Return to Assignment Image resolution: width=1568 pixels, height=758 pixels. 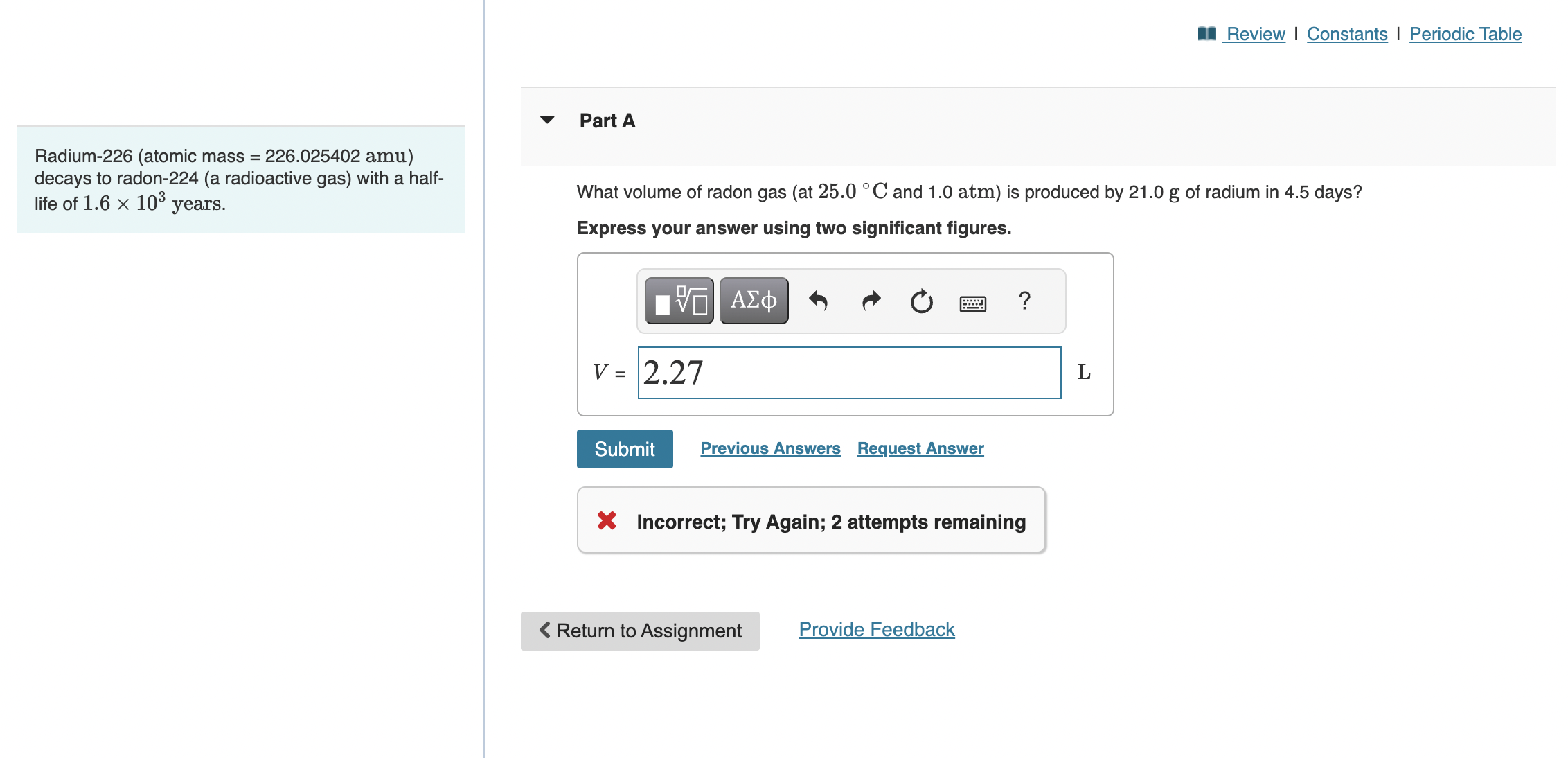click(639, 630)
